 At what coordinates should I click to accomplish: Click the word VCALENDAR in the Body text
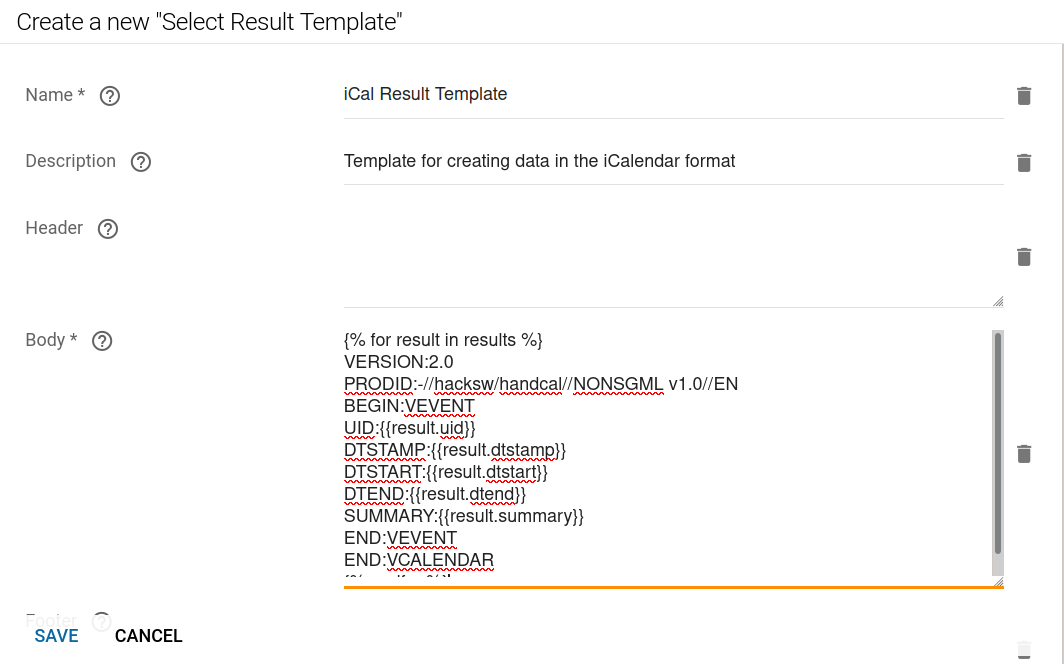pos(438,560)
